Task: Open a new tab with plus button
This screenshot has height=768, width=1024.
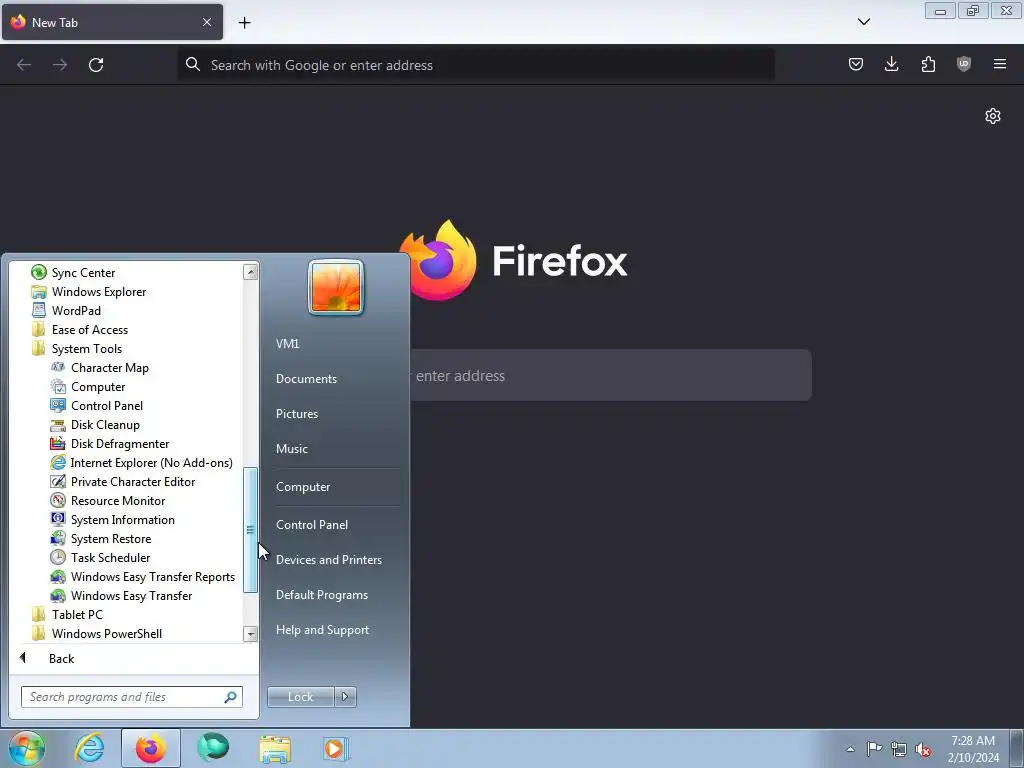Action: tap(244, 22)
